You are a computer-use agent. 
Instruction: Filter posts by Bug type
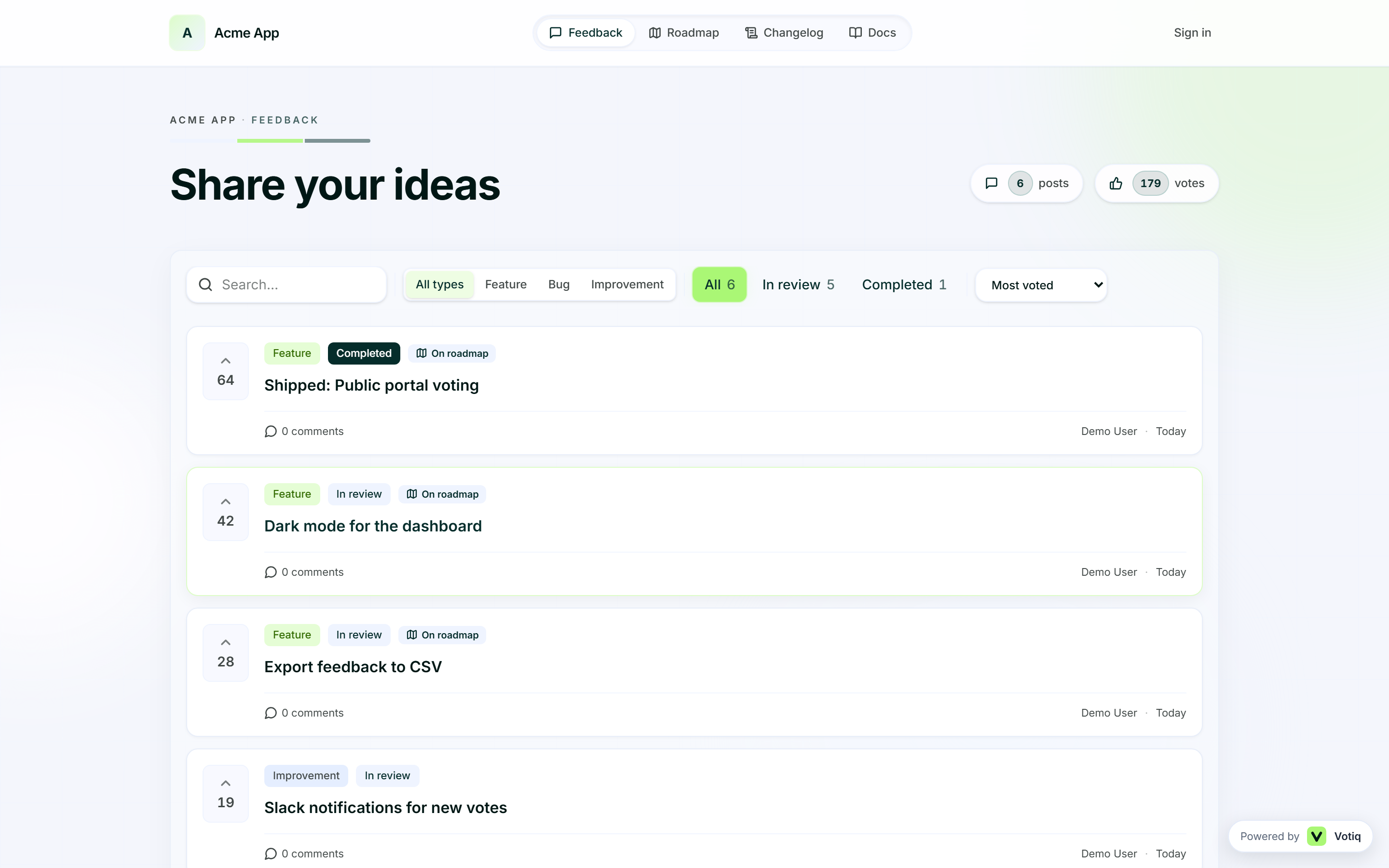pyautogui.click(x=558, y=285)
